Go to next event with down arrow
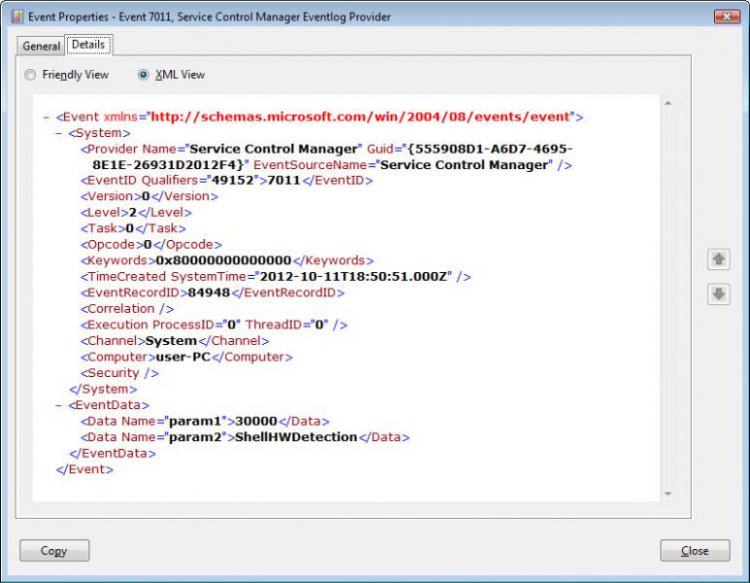The image size is (750, 583). coord(718,294)
